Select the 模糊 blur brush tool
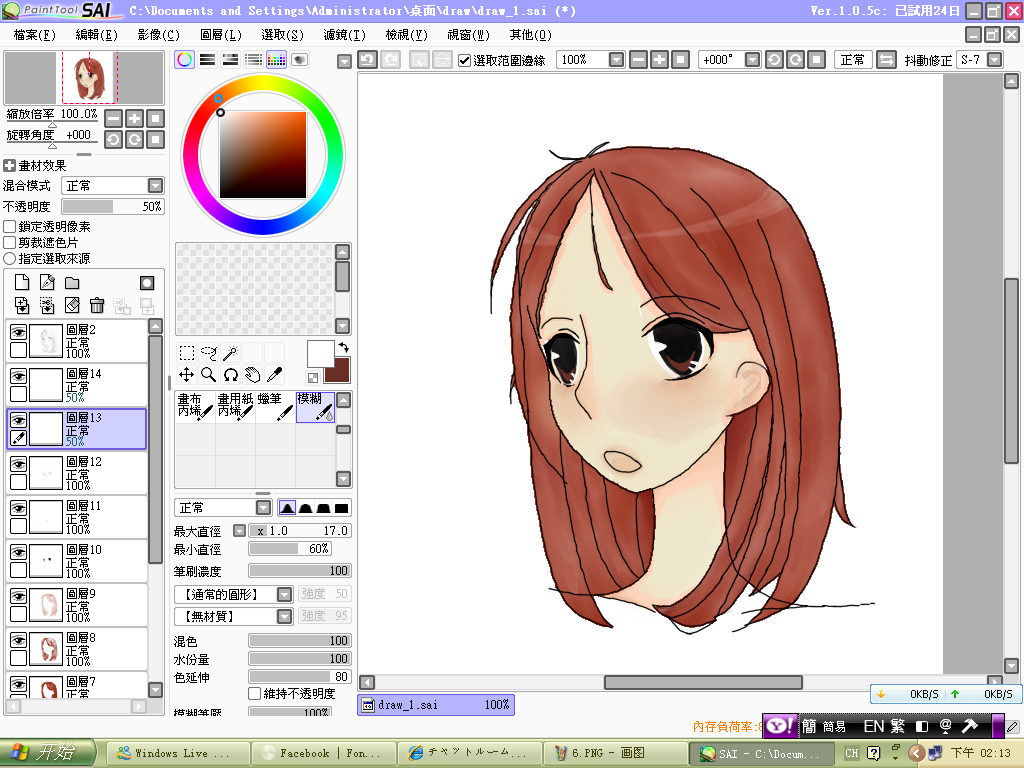The height and width of the screenshot is (768, 1024). [x=315, y=407]
